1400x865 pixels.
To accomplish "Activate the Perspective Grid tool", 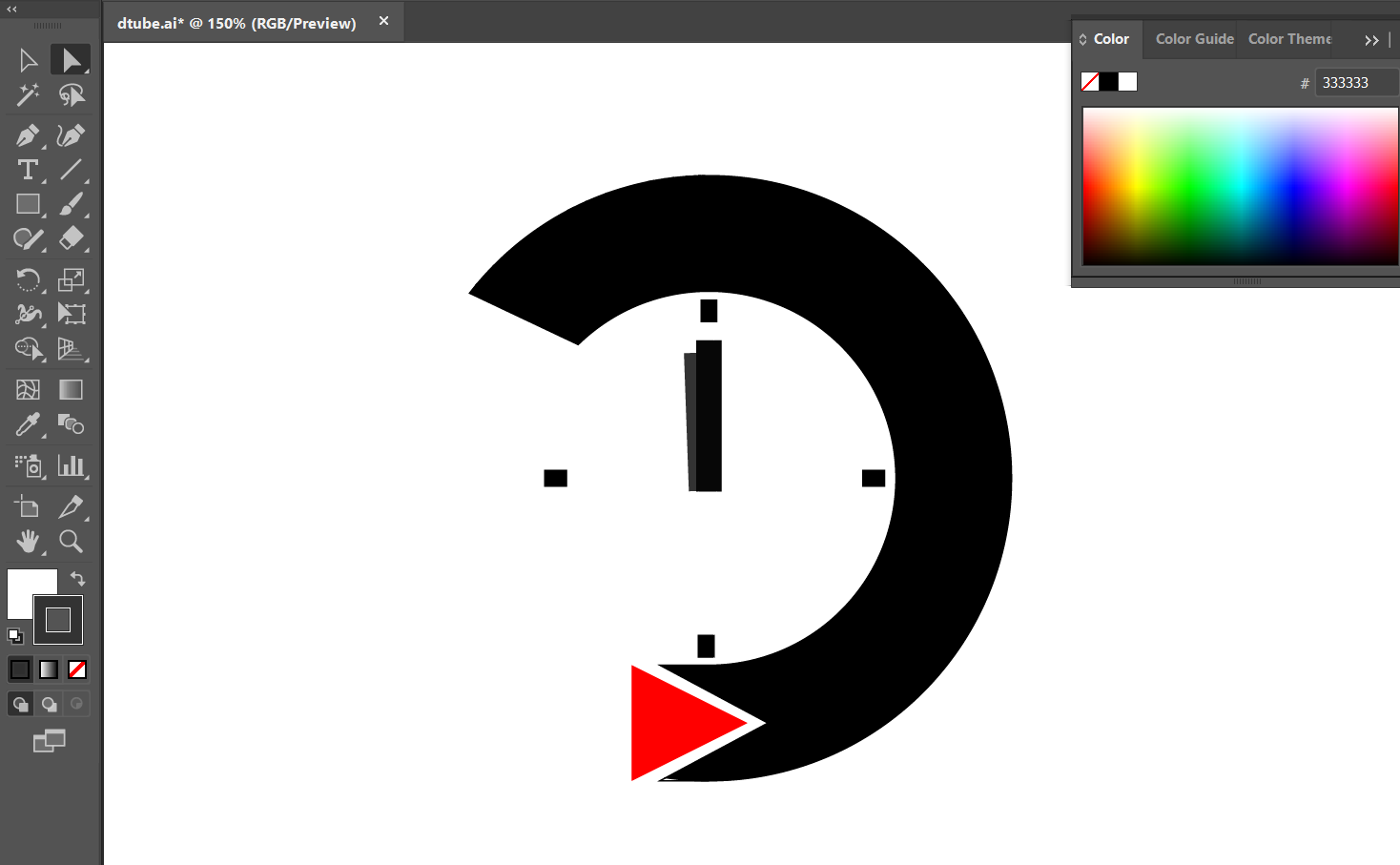I will [71, 348].
